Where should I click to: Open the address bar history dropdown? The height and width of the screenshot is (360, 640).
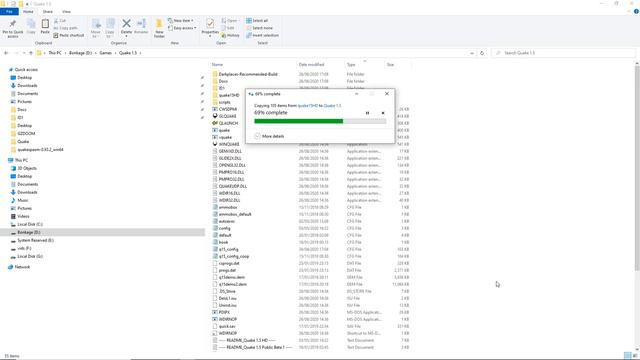point(472,53)
